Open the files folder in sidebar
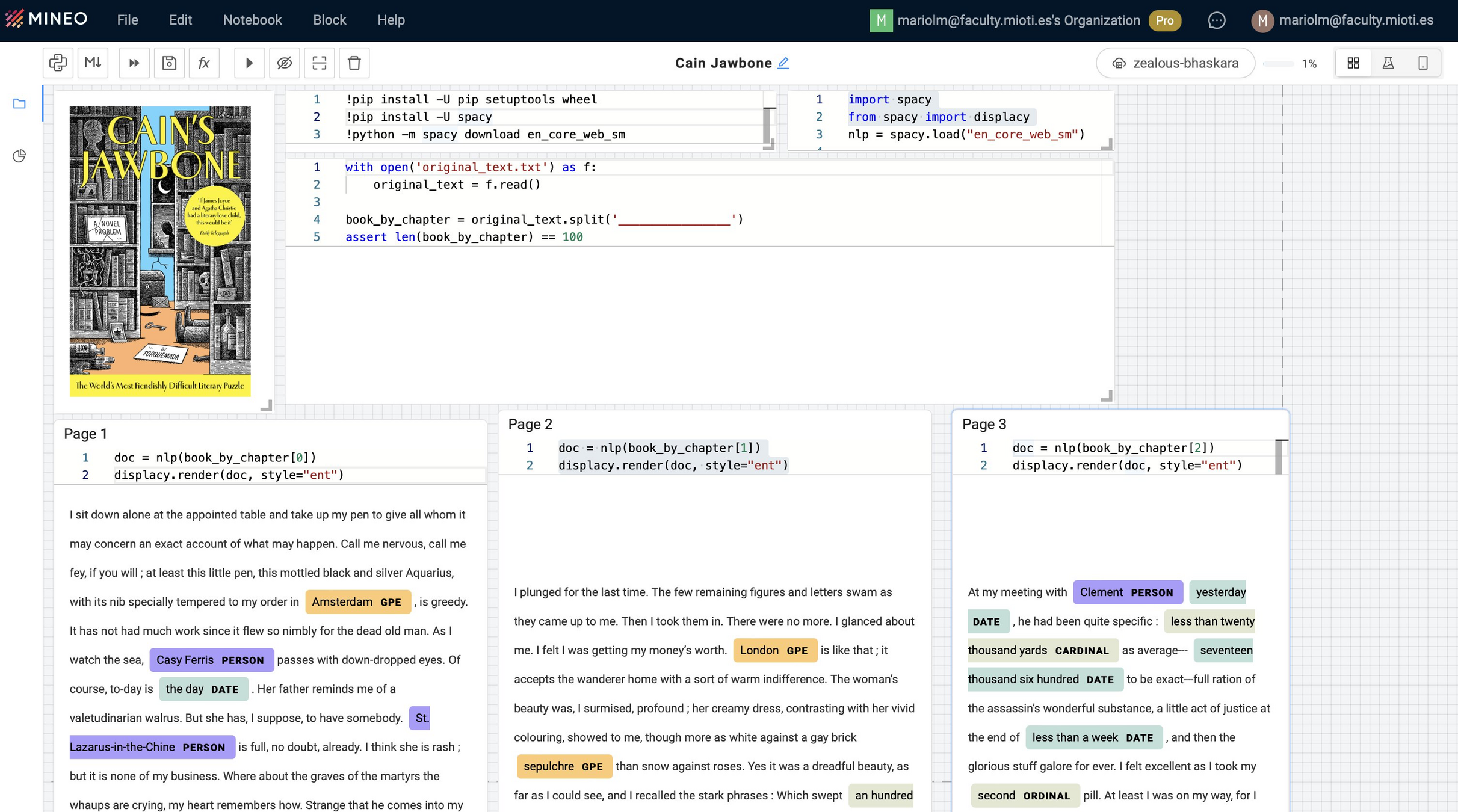Screen dimensions: 1458x812 [19, 103]
